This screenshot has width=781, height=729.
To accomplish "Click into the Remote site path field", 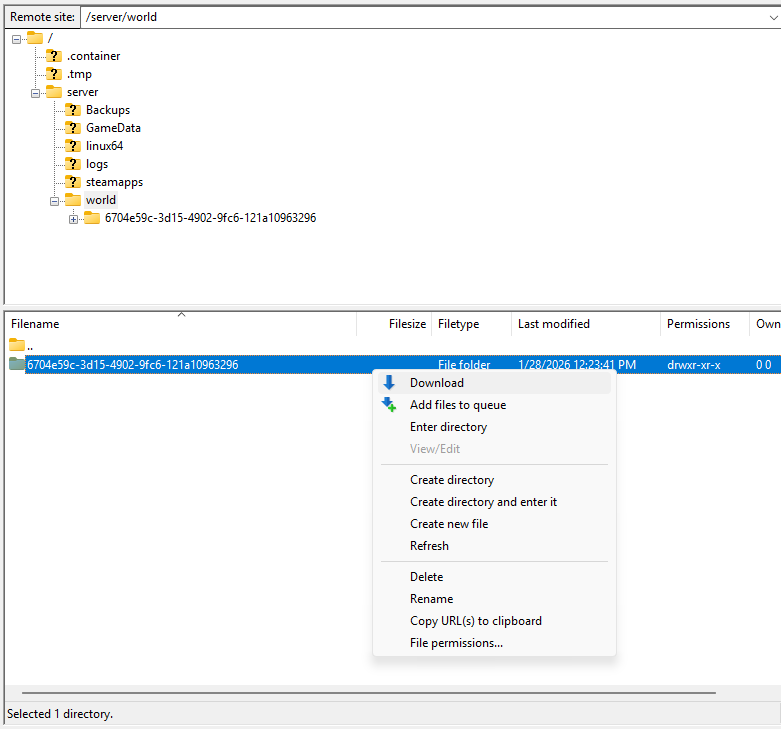I will (420, 17).
